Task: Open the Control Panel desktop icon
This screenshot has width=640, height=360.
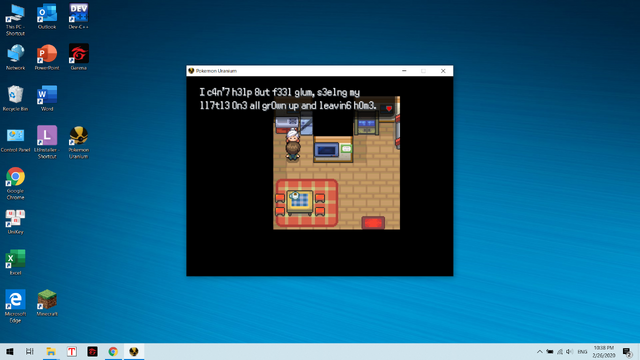Action: 15,139
